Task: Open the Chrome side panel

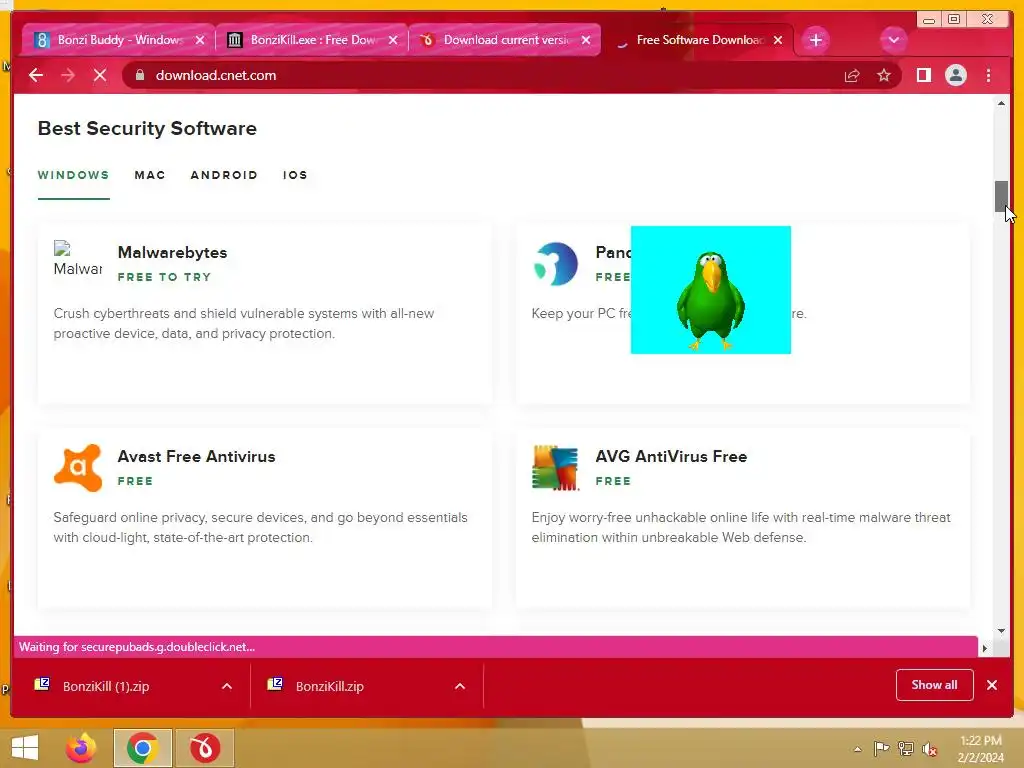Action: click(923, 75)
